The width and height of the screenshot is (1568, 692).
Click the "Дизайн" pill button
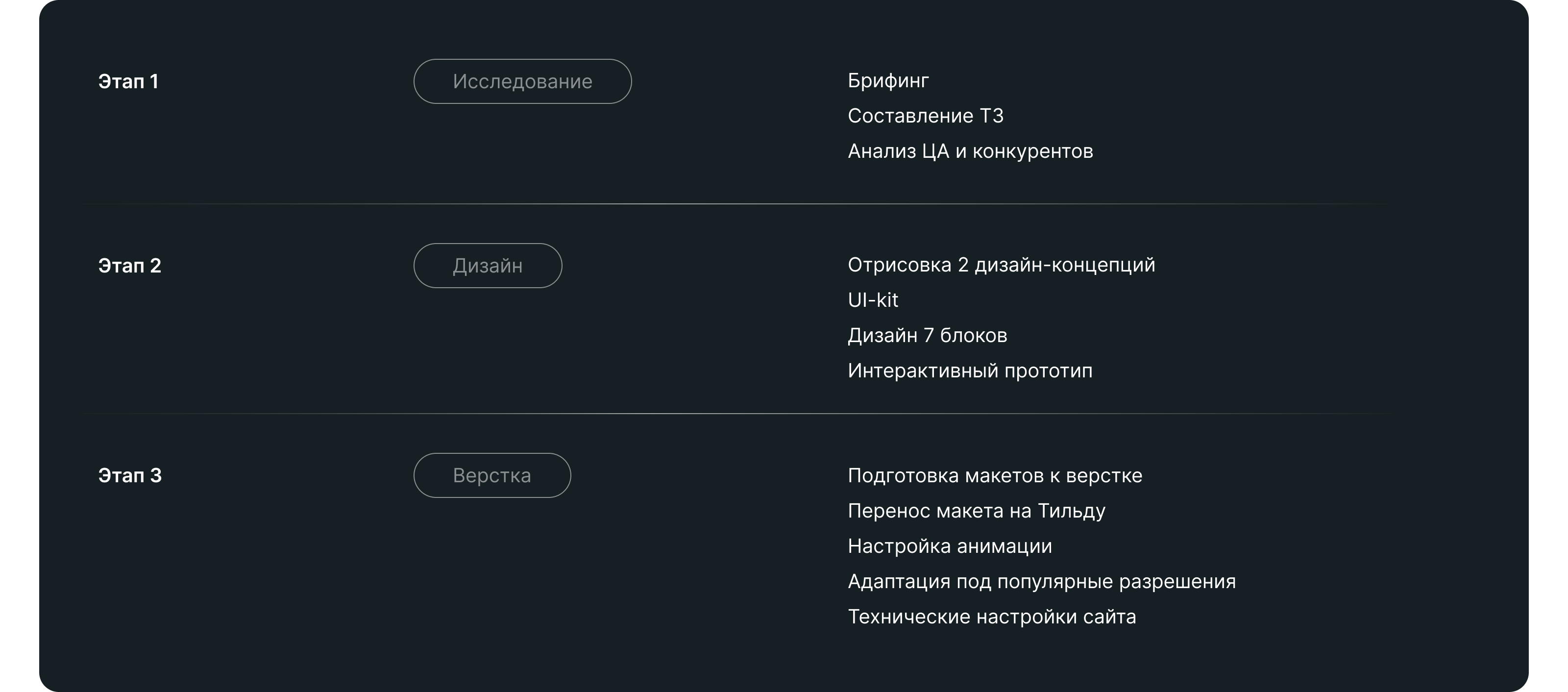[488, 266]
